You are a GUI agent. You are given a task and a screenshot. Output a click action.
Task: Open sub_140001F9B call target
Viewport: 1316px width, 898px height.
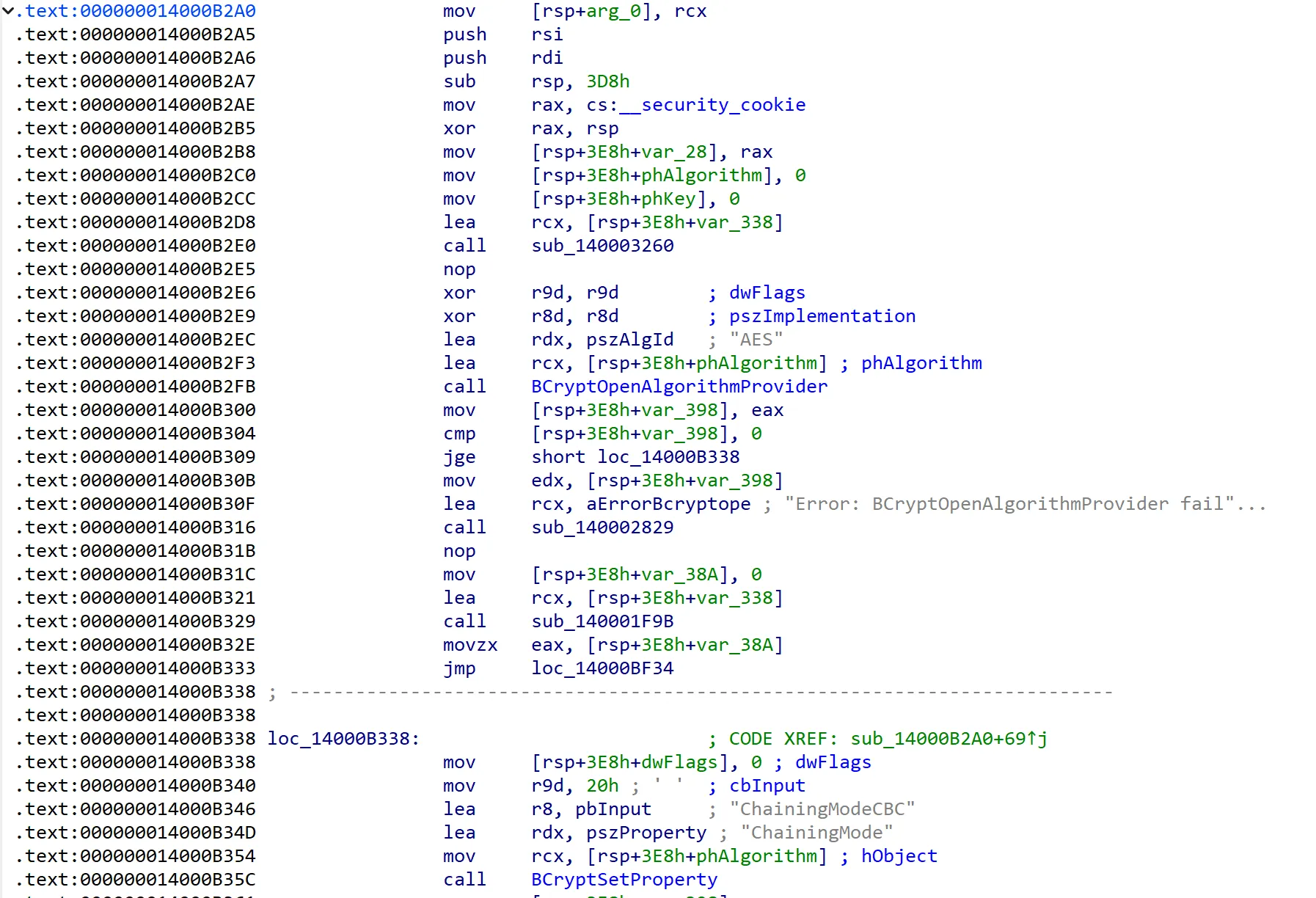pos(602,621)
